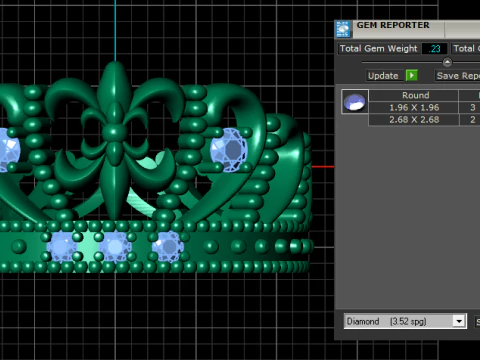Click the collapse arrow handle under Total Gem Weight
The width and height of the screenshot is (480, 360).
pos(447,62)
